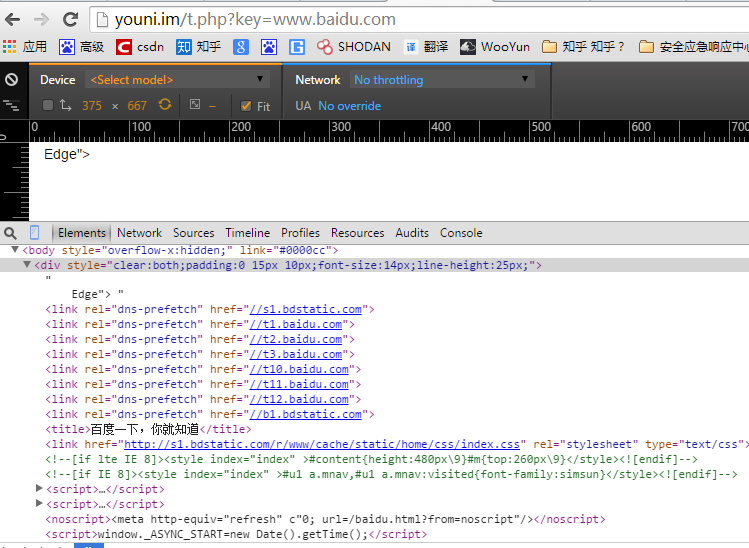This screenshot has height=548, width=749.
Task: Follow the //t3.baidu.com link
Action: (296, 355)
